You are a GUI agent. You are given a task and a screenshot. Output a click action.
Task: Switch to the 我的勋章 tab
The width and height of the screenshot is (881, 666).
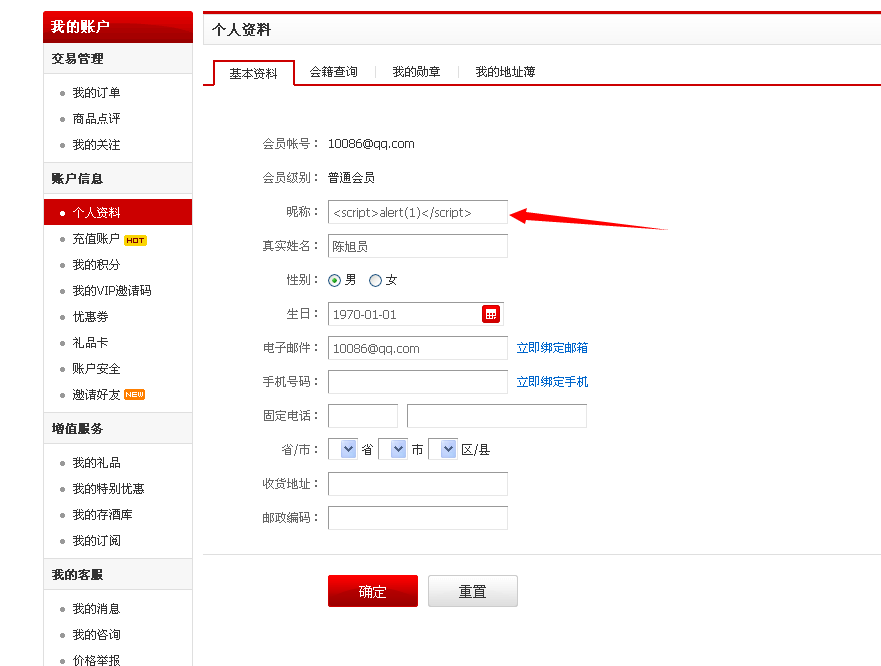click(x=416, y=72)
